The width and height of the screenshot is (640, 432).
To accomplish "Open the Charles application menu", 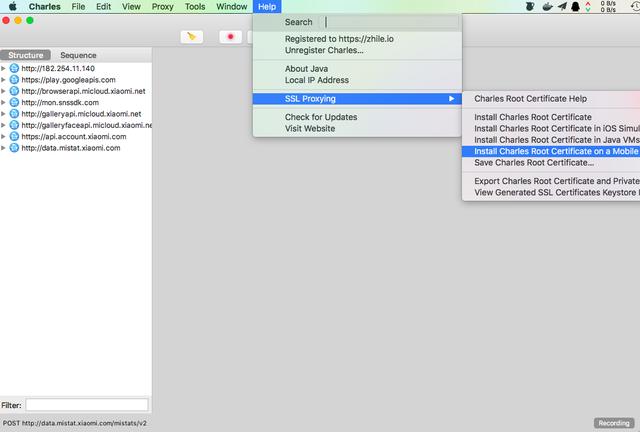I will (x=44, y=7).
